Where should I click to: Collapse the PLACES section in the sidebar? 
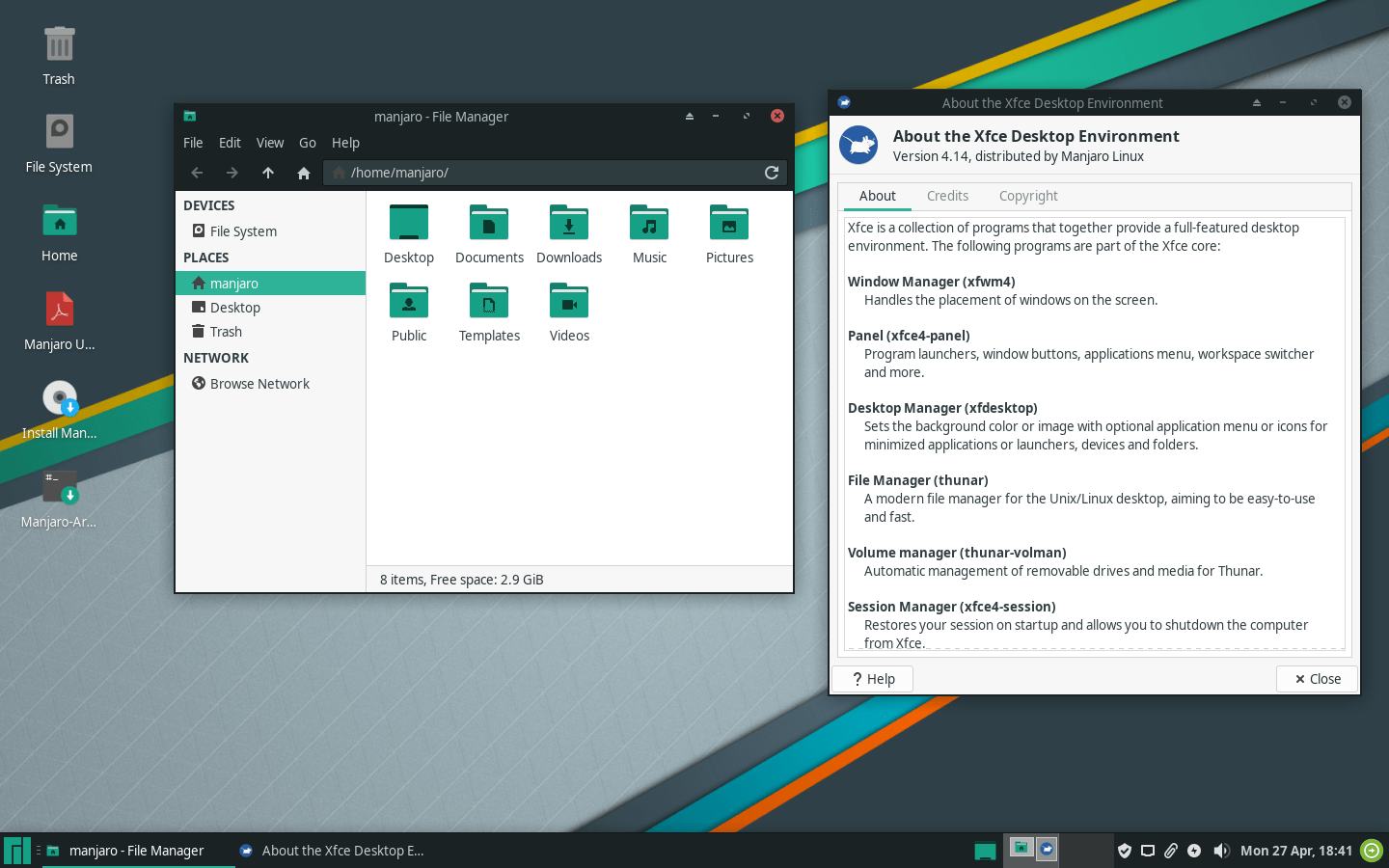[x=205, y=257]
